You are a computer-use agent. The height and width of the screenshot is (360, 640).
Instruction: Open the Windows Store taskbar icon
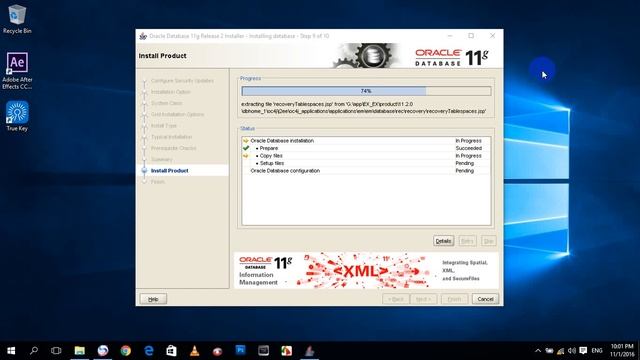171,351
